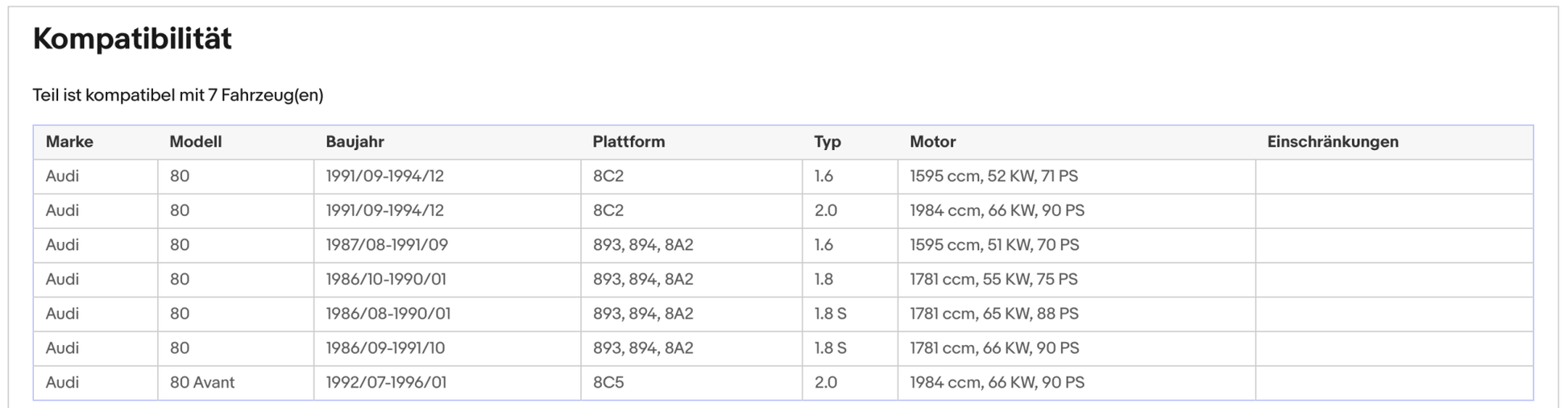Click the Kompatibilität heading

point(132,39)
